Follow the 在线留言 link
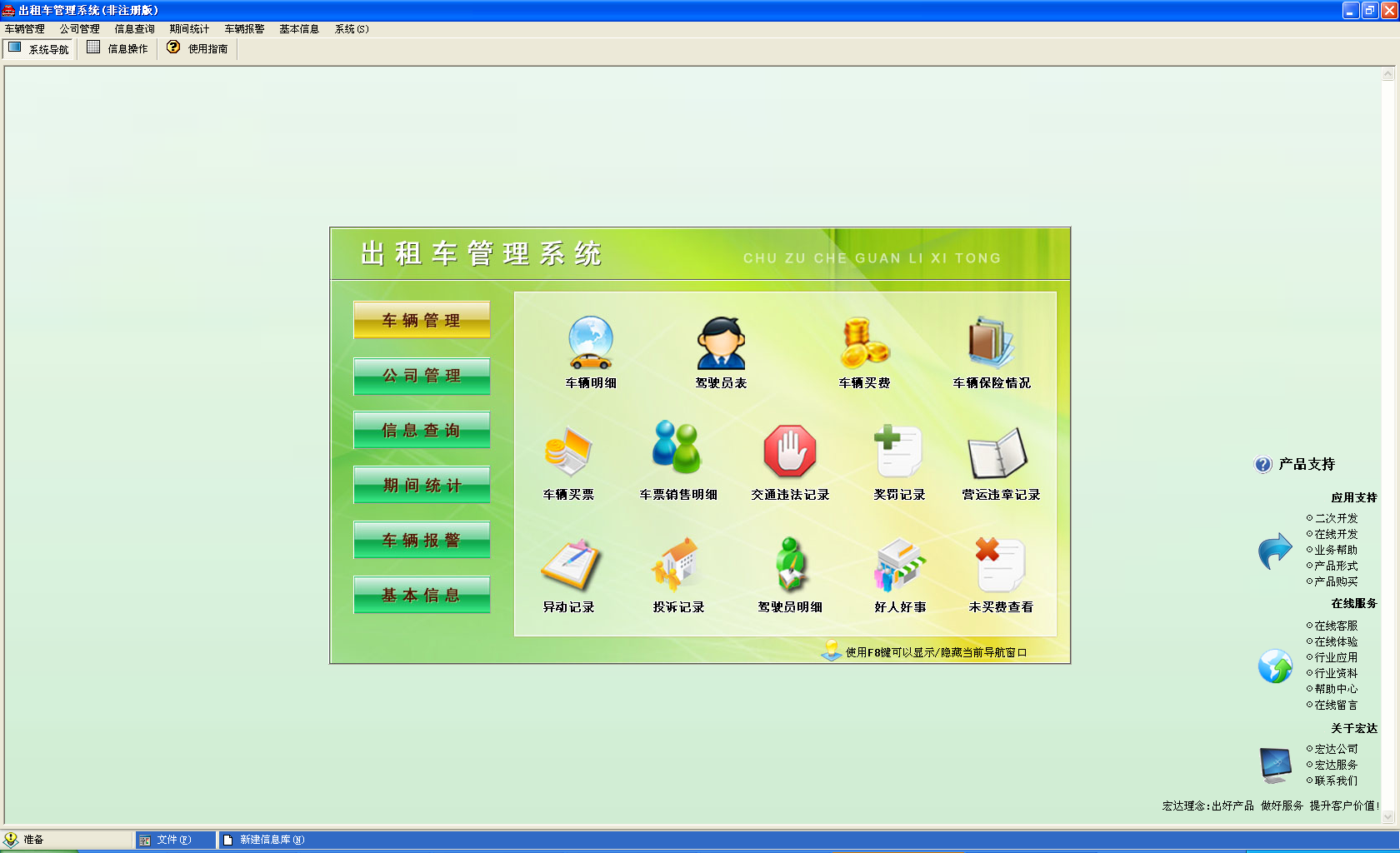 tap(1336, 705)
